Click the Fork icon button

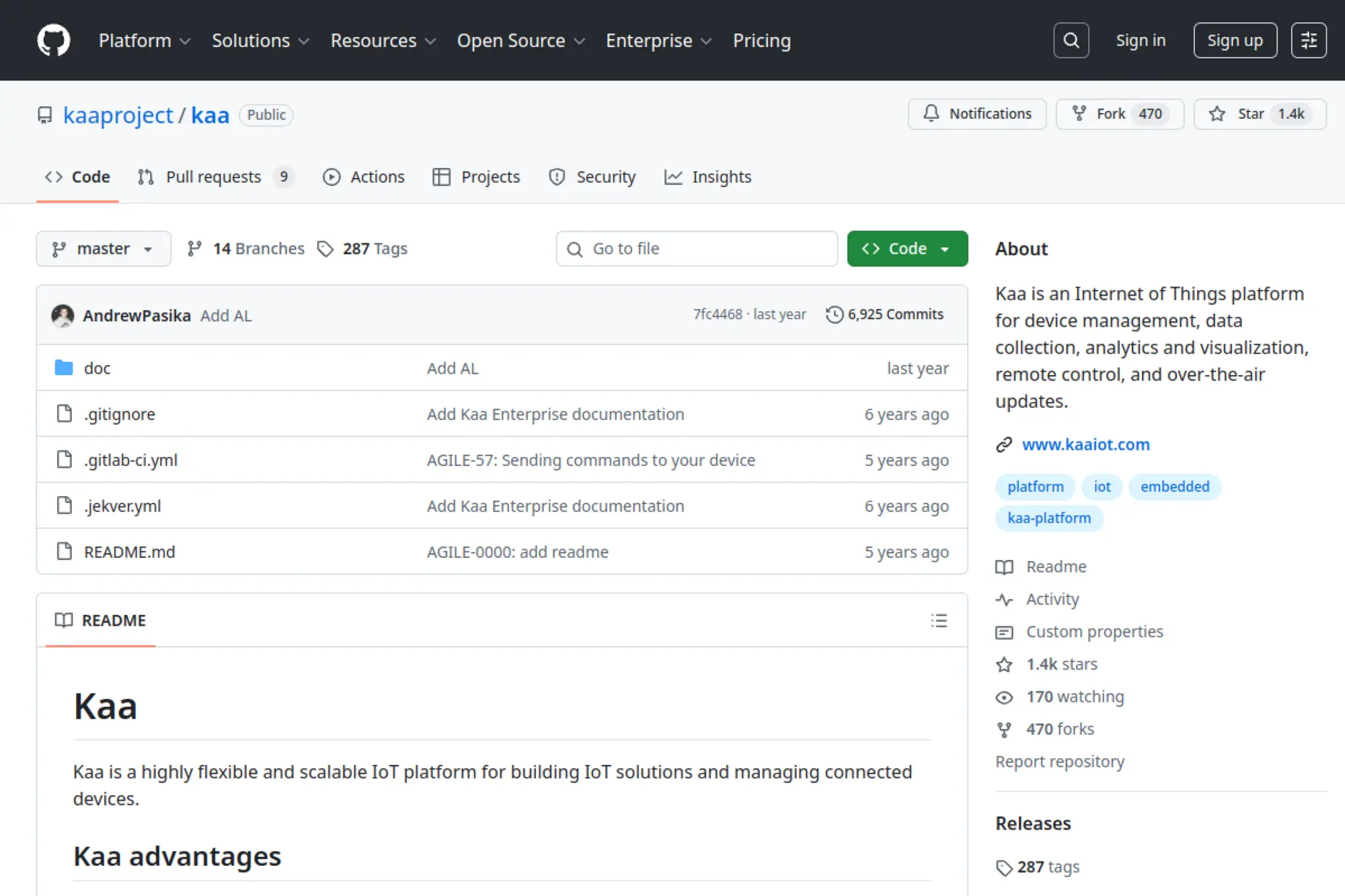(x=1079, y=114)
